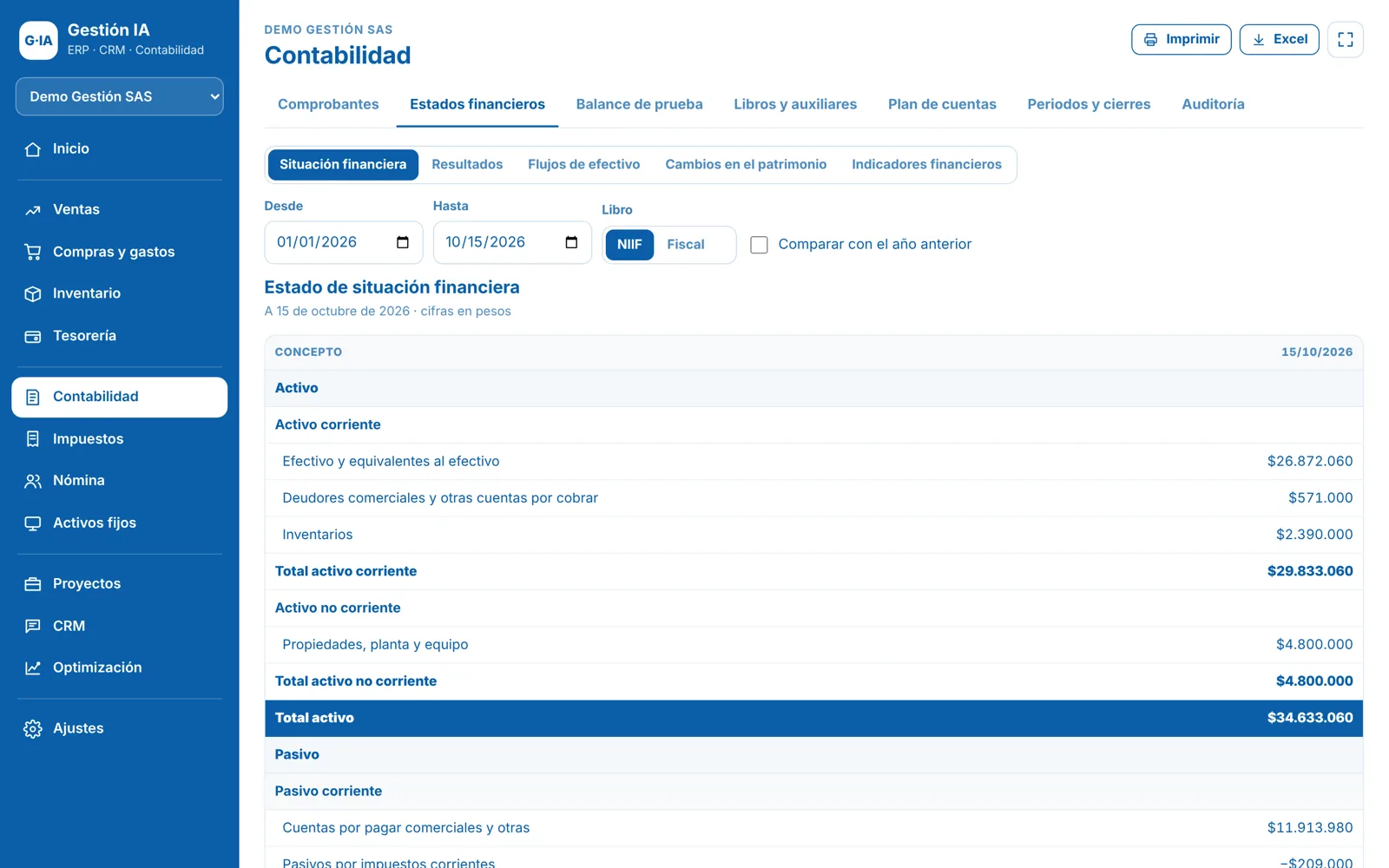Image resolution: width=1389 pixels, height=868 pixels.
Task: Click the CRM chat icon
Action: (33, 626)
